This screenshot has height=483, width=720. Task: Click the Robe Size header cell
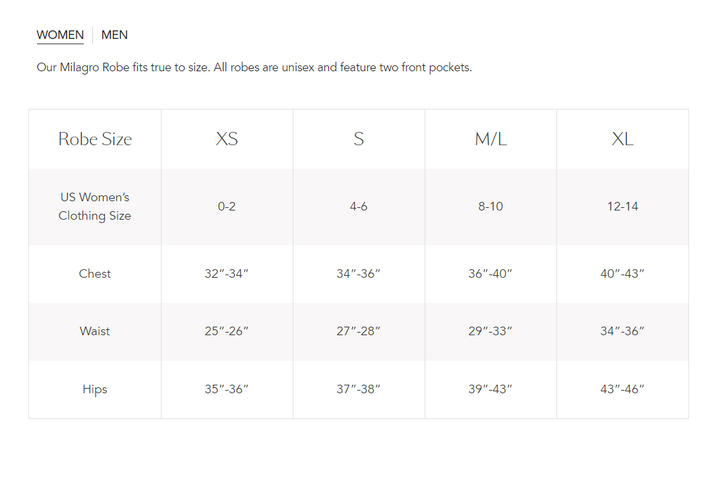pyautogui.click(x=95, y=139)
